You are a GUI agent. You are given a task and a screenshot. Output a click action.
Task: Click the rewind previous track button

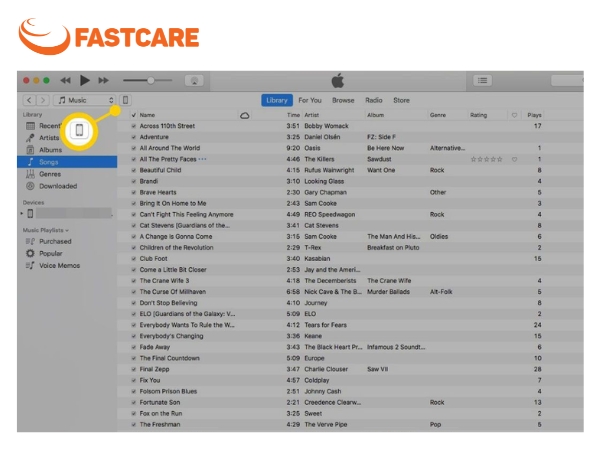point(65,80)
